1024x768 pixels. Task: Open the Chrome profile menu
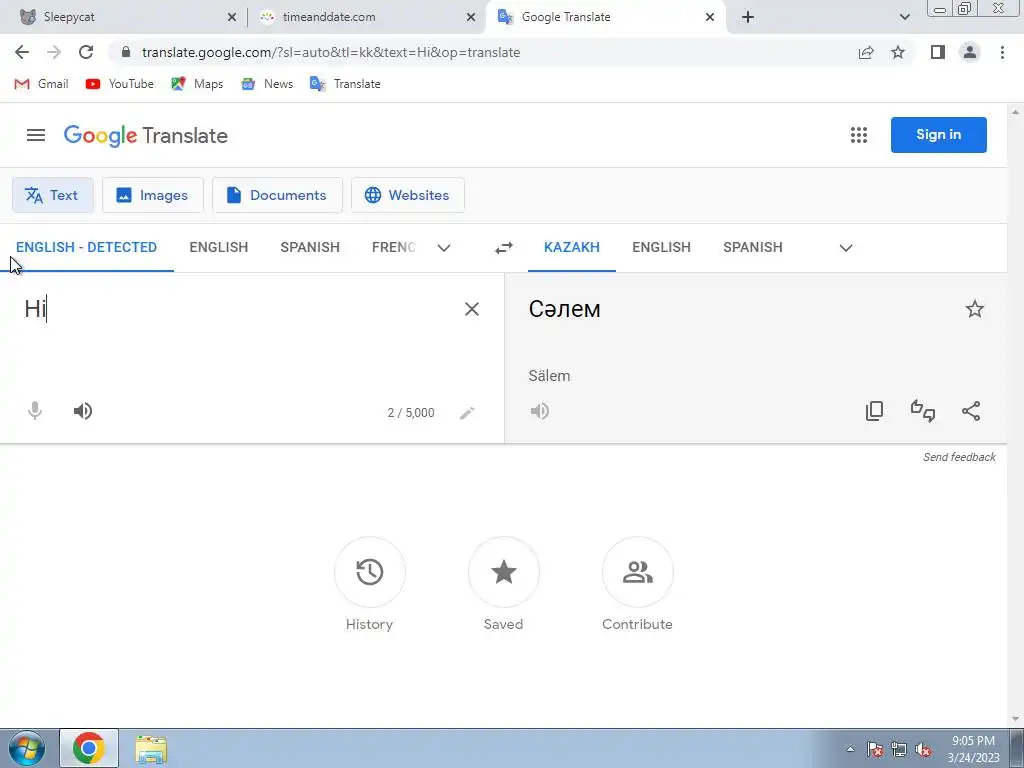pos(970,52)
